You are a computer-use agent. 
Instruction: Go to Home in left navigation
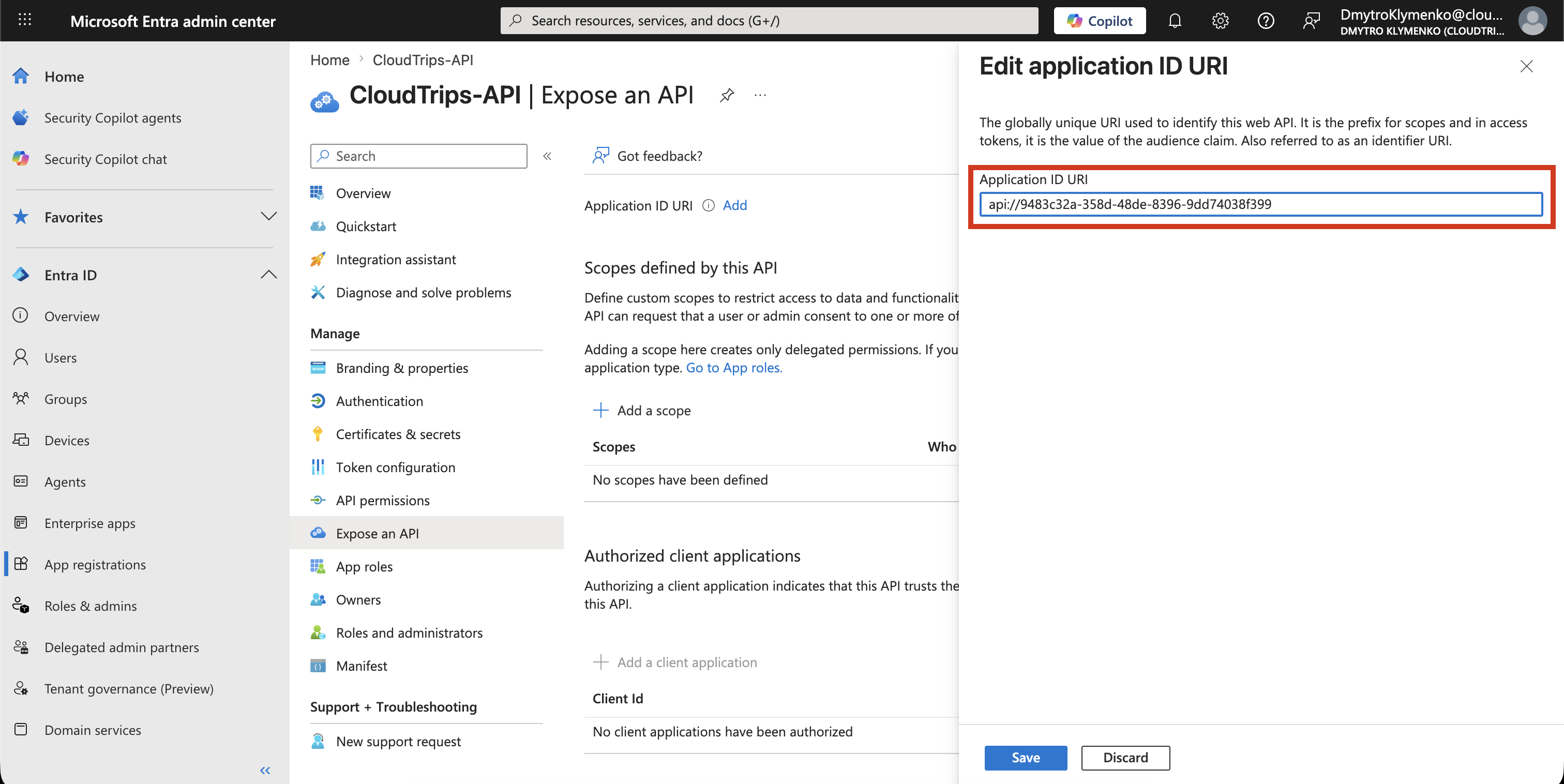(64, 76)
